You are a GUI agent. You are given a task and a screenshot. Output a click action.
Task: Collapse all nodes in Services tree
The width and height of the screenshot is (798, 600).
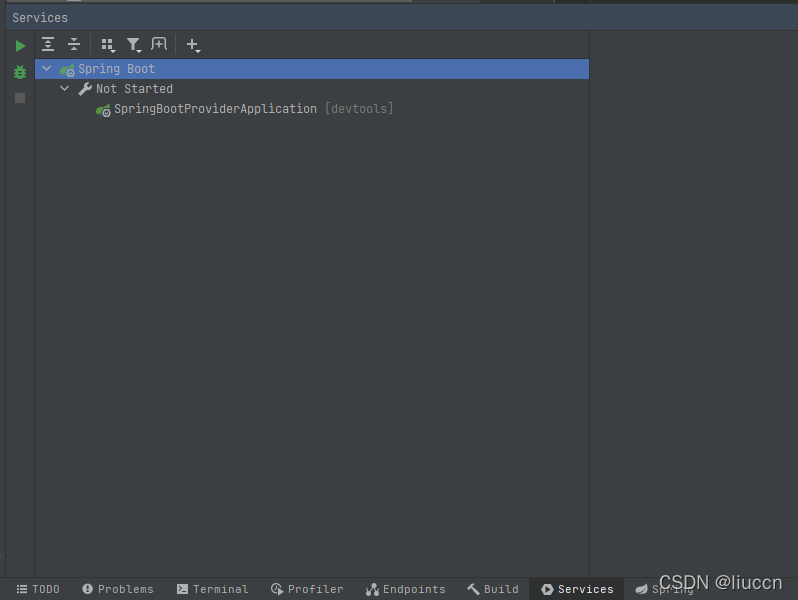tap(74, 44)
